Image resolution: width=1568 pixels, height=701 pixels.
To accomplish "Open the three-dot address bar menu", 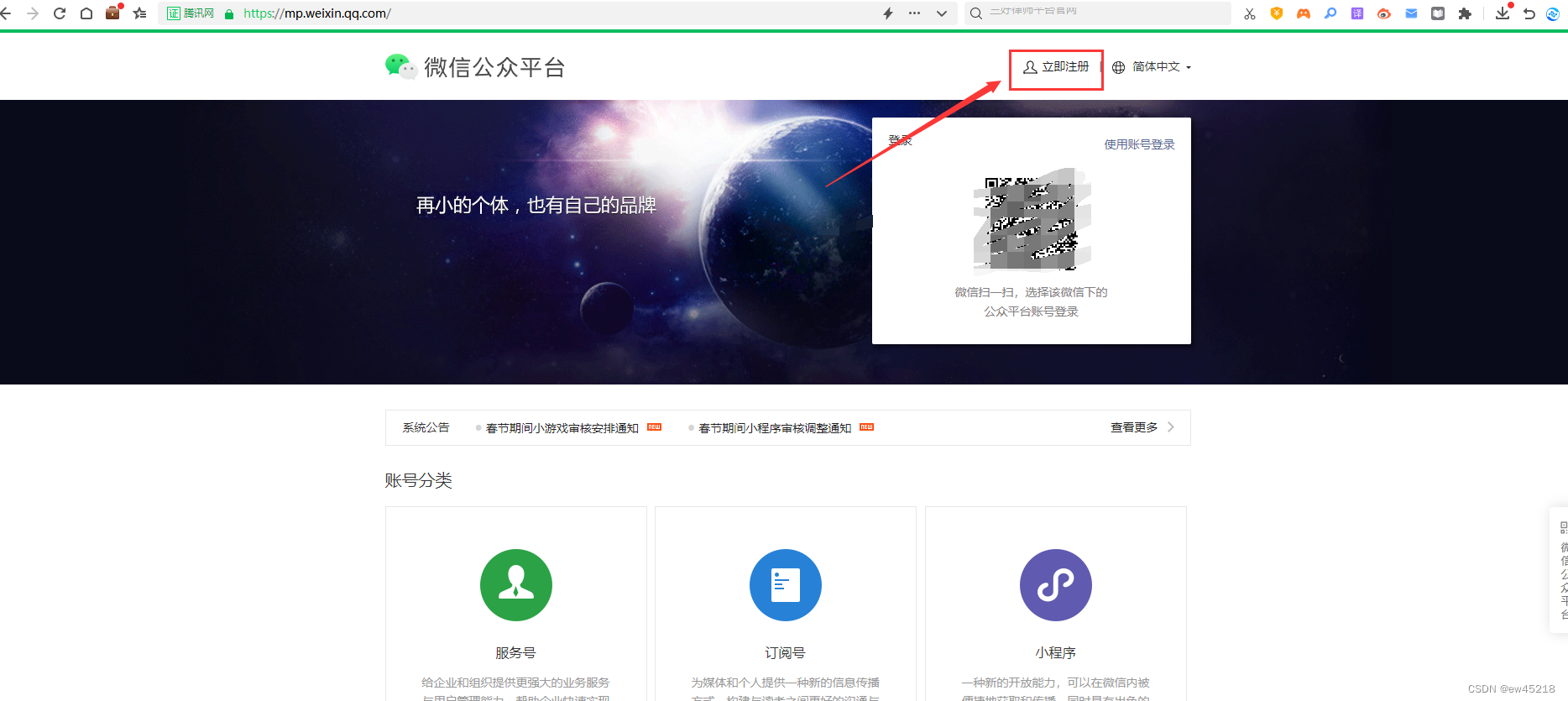I will (x=915, y=13).
